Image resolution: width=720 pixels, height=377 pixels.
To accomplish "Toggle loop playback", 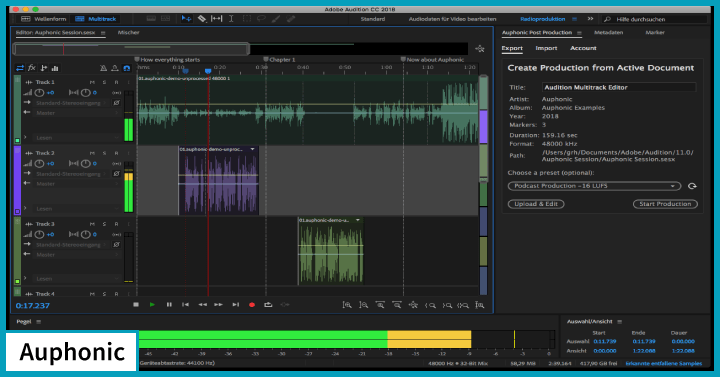I will coord(268,304).
